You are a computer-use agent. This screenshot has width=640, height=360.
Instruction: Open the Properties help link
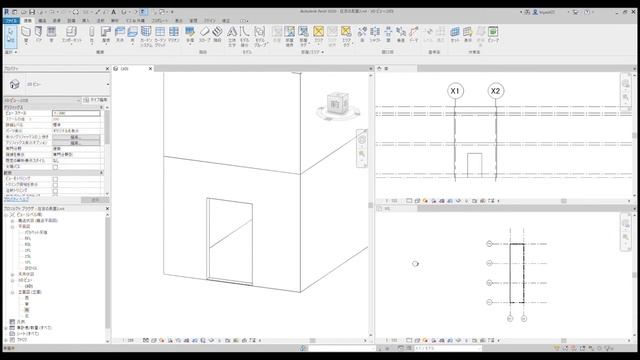[16, 199]
